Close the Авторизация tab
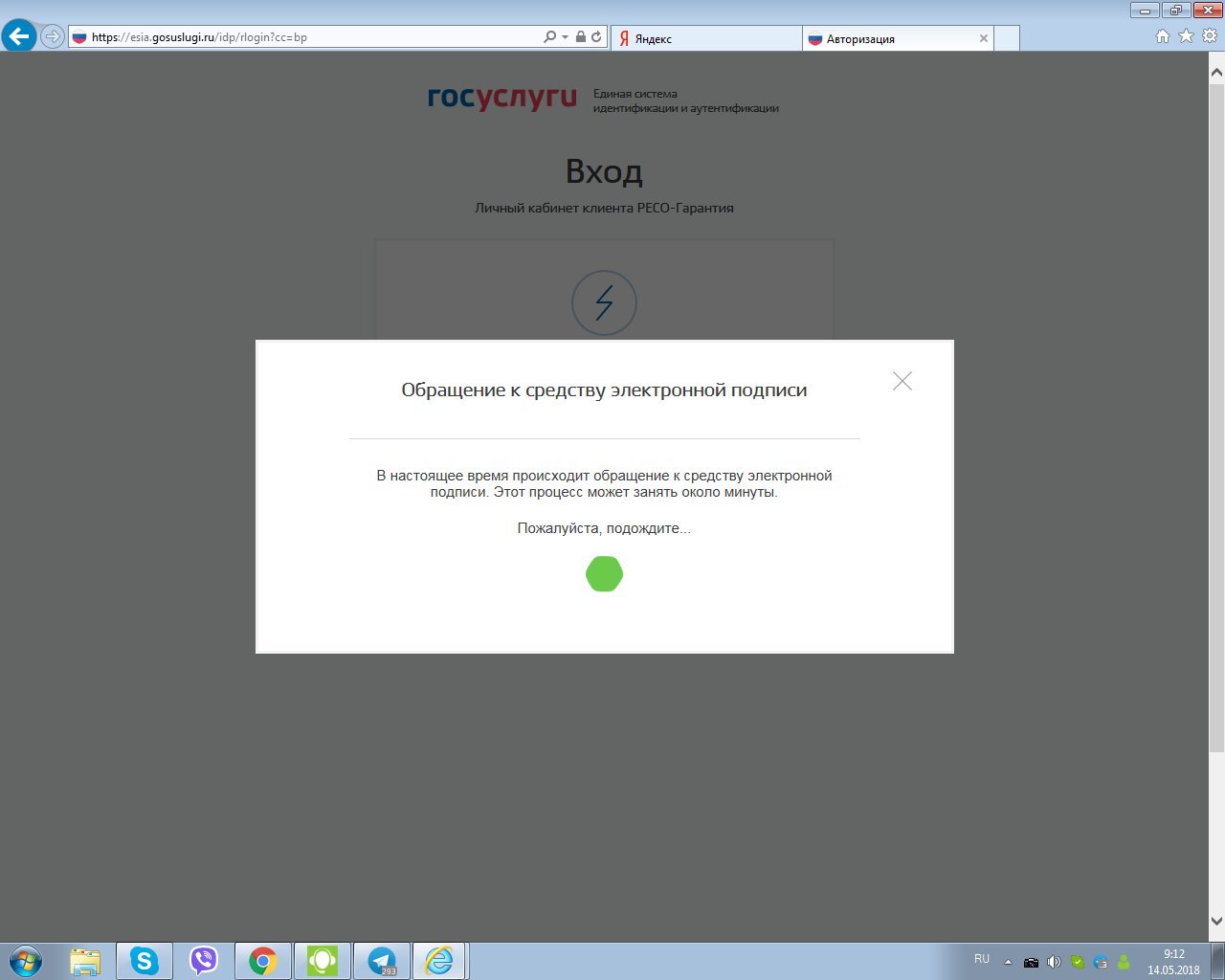Viewport: 1225px width, 980px height. (983, 38)
